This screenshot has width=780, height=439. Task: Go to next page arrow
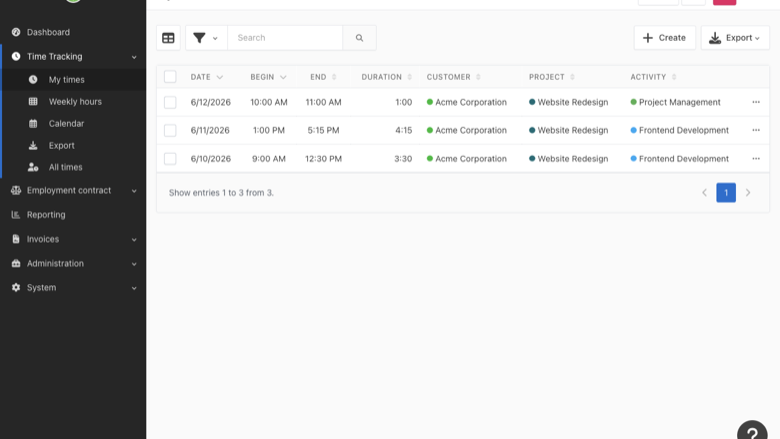(748, 192)
